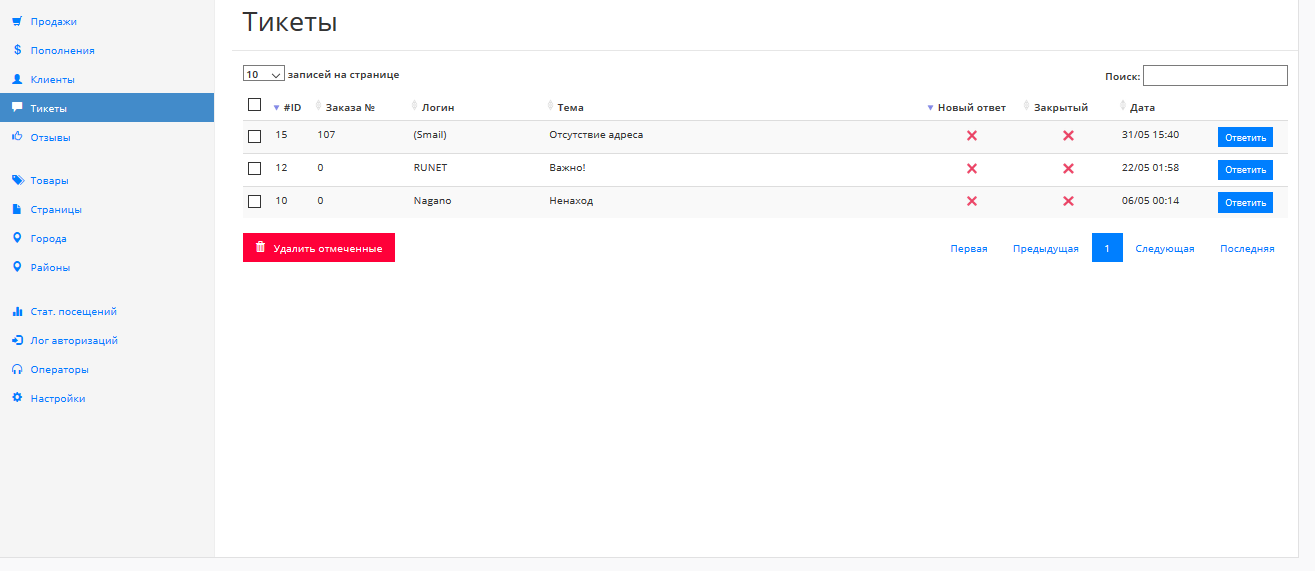The image size is (1315, 571).
Task: Open Клиенты via its person icon
Action: 17,79
